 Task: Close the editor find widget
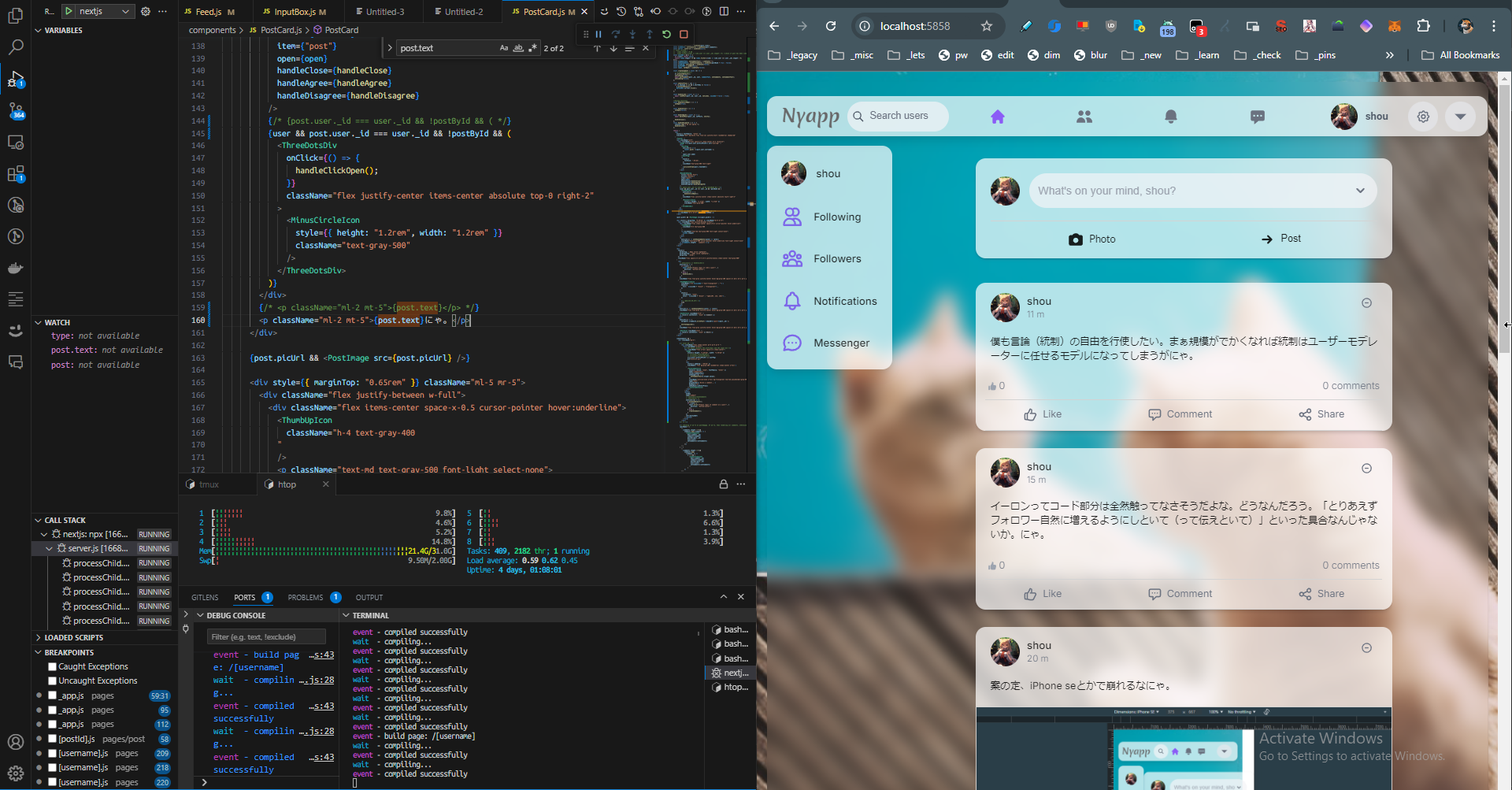click(646, 48)
